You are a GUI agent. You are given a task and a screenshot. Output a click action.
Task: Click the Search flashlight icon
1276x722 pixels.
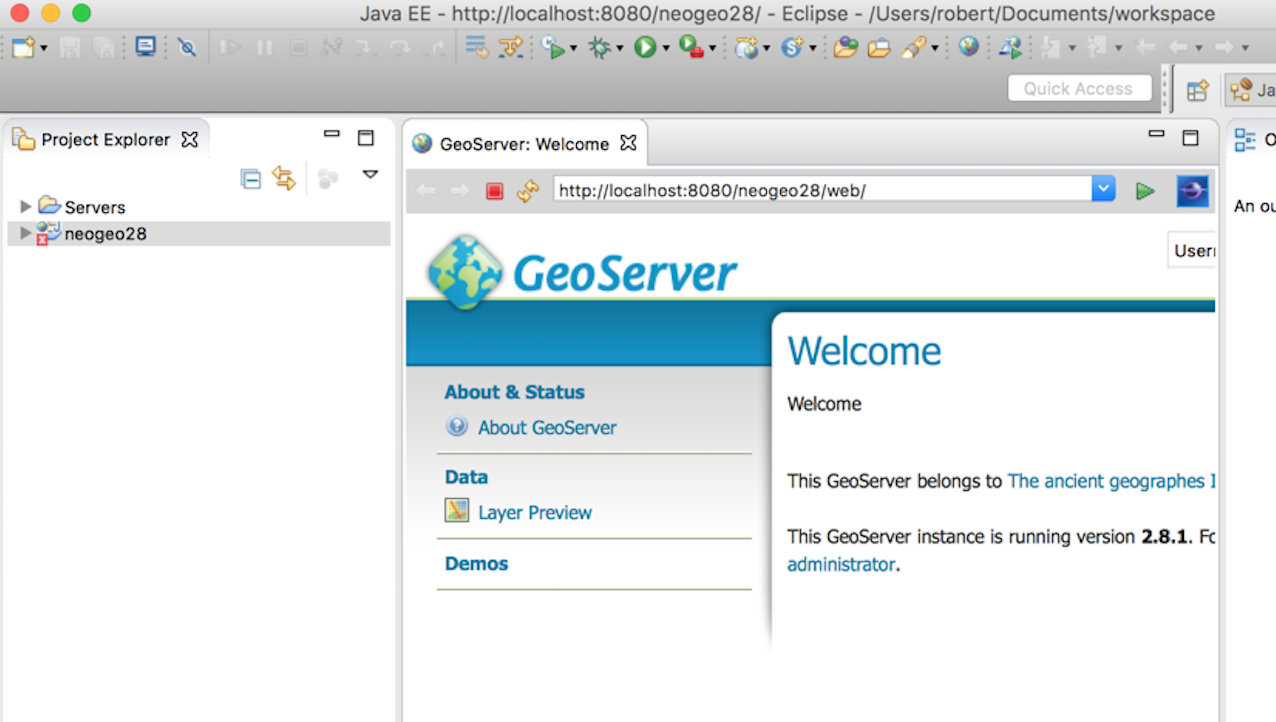click(913, 47)
